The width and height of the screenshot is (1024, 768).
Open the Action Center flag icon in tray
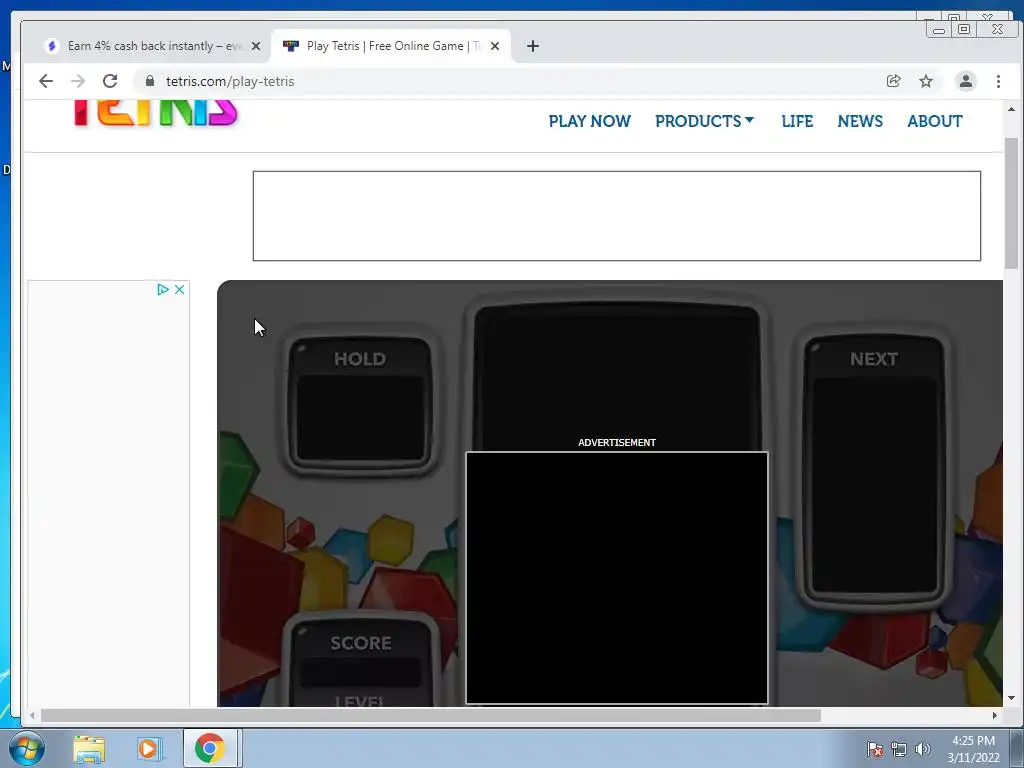(875, 749)
